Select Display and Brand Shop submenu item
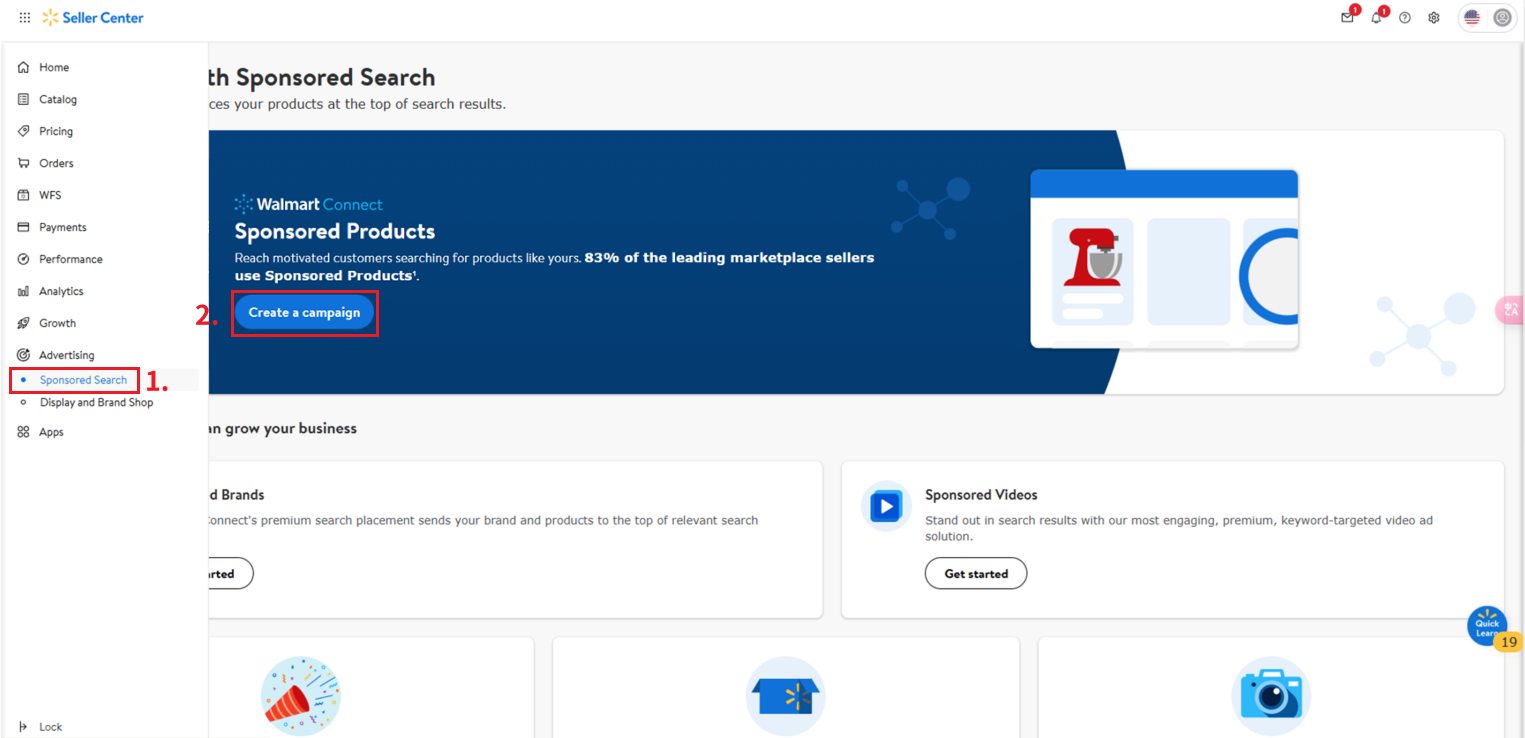The image size is (1525, 738). tap(97, 402)
